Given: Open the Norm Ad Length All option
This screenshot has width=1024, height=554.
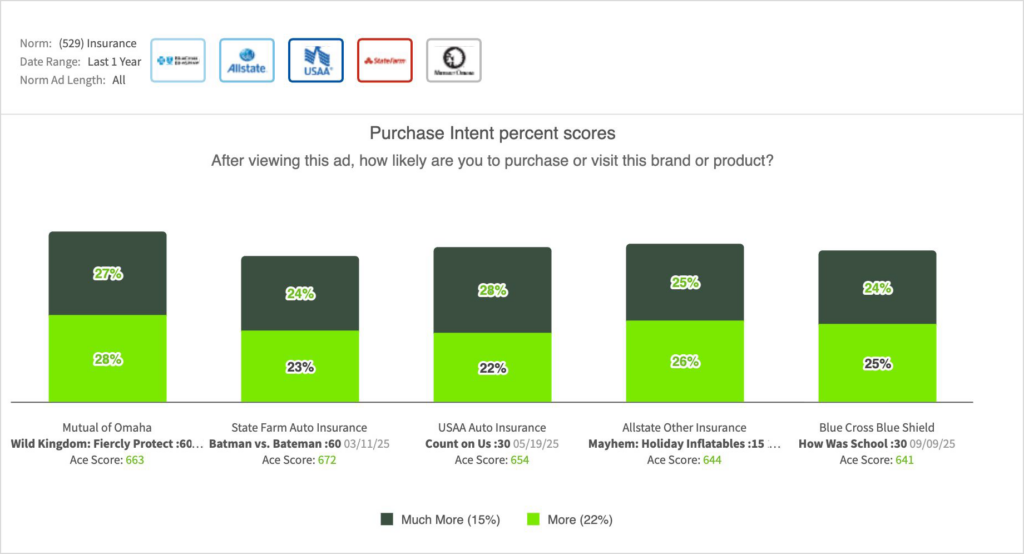Looking at the screenshot, I should click(x=119, y=80).
